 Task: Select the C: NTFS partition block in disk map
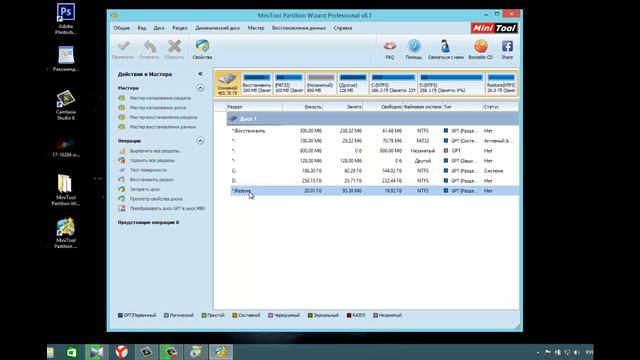pyautogui.click(x=393, y=84)
